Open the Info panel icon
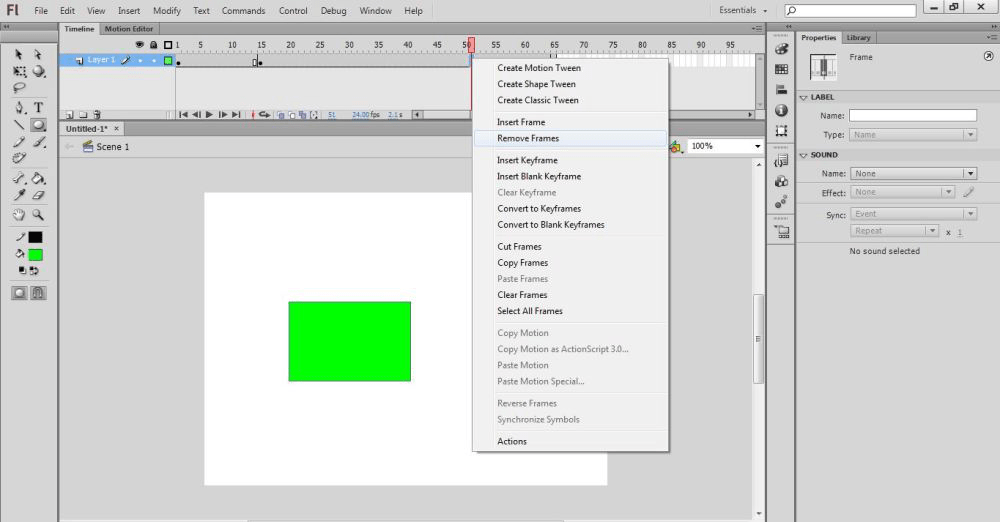 tap(781, 110)
